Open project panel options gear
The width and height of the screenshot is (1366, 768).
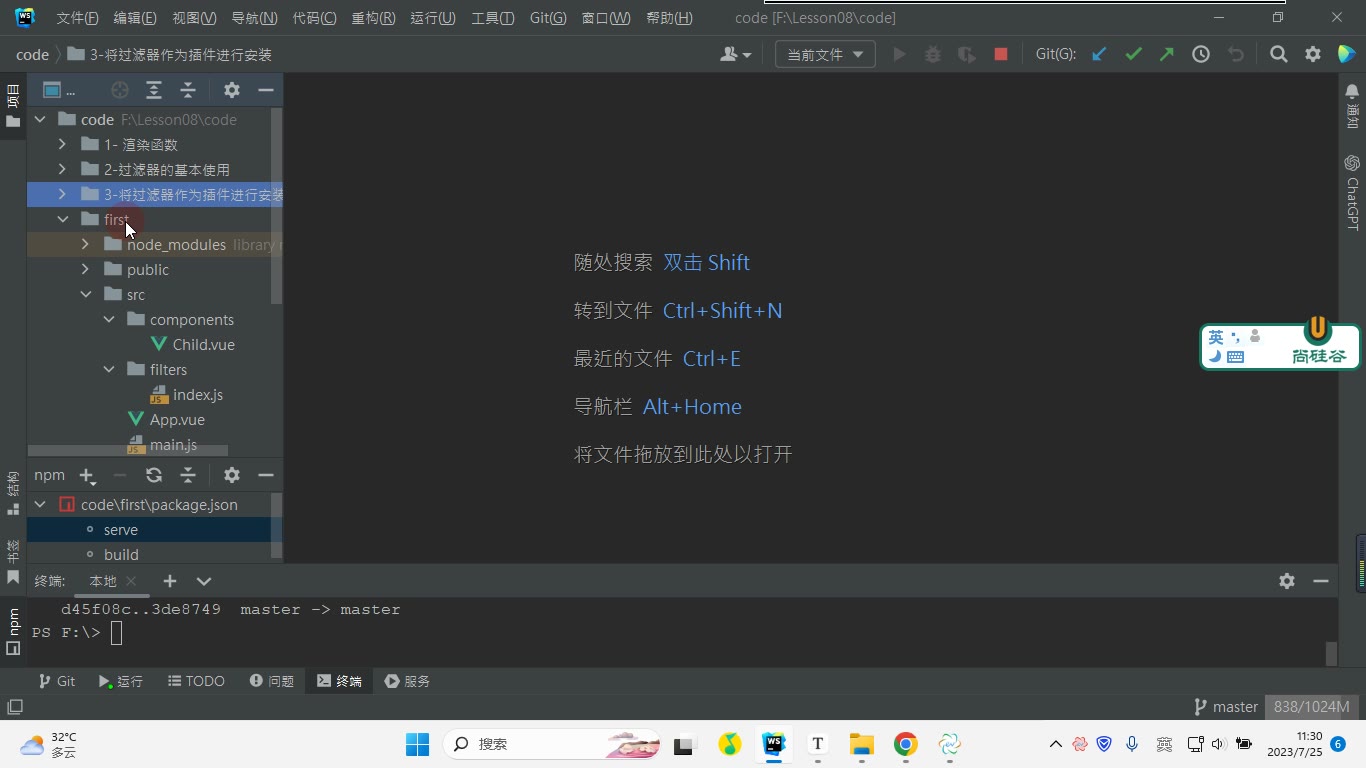pos(232,90)
